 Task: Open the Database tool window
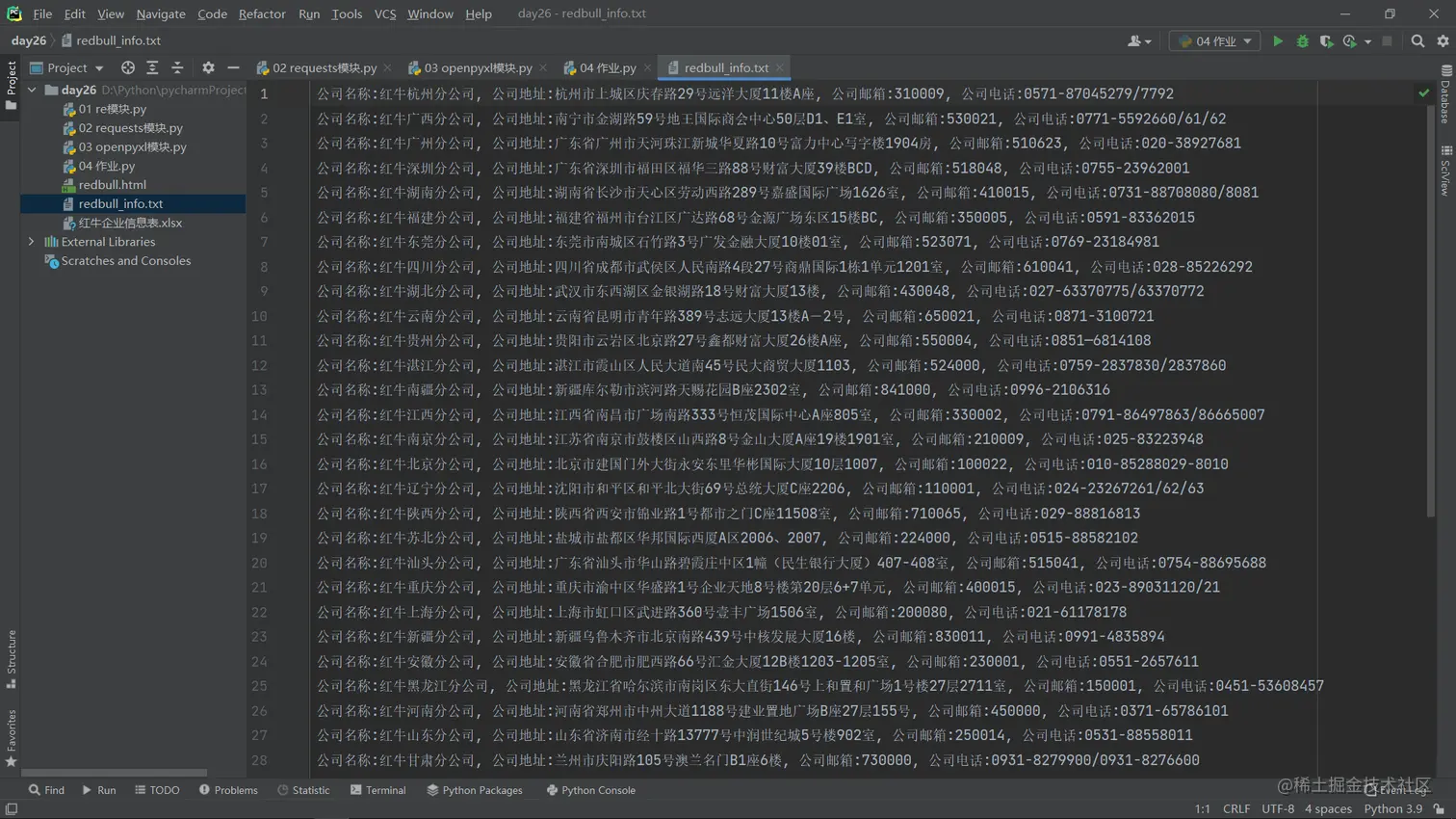(1446, 93)
